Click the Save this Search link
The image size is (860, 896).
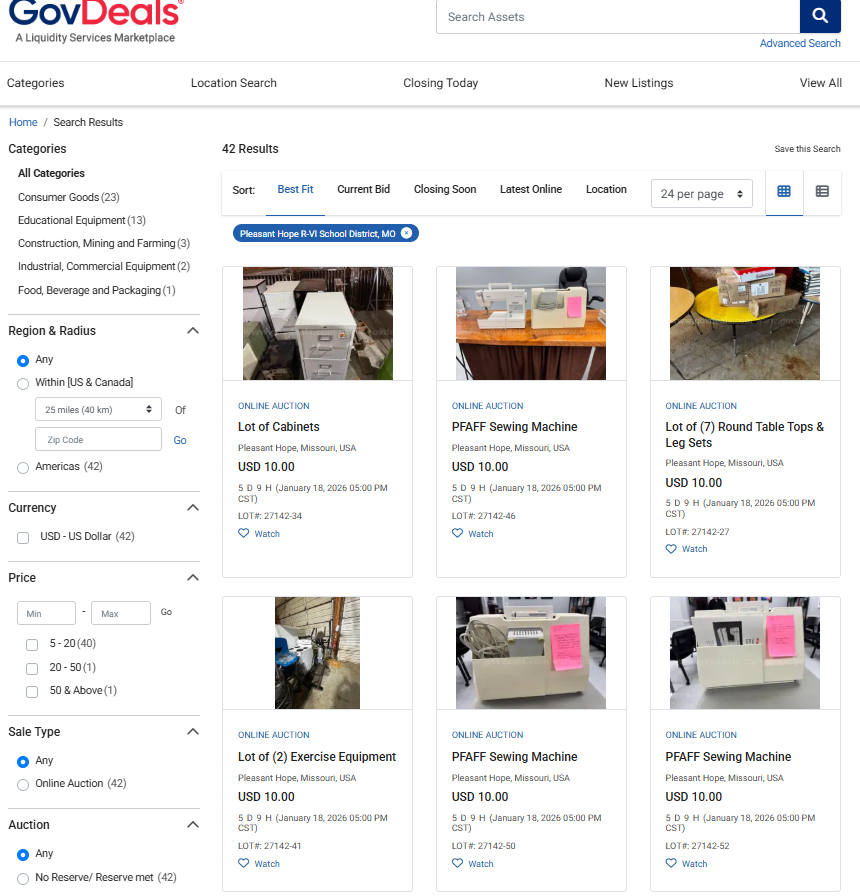tap(807, 148)
